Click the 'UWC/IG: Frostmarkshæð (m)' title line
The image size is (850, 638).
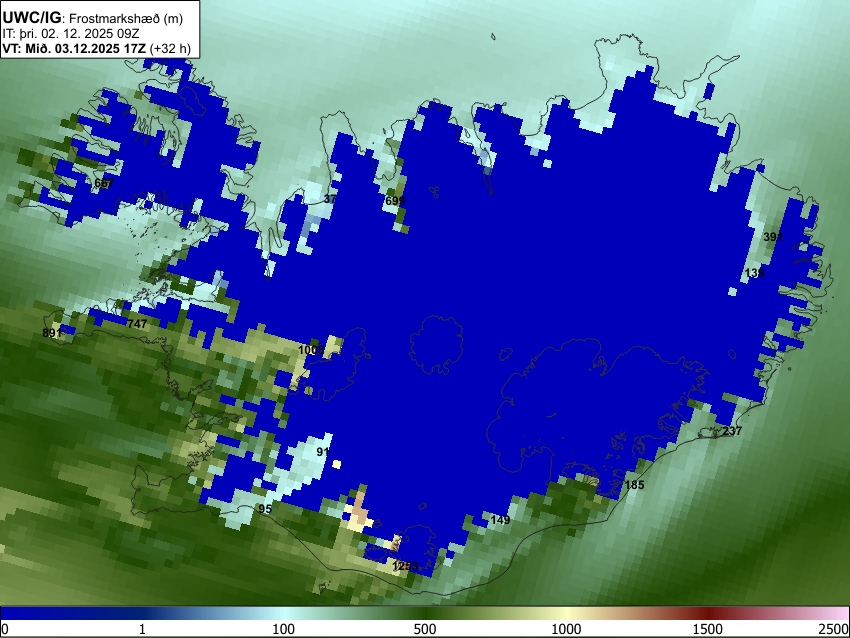93,18
